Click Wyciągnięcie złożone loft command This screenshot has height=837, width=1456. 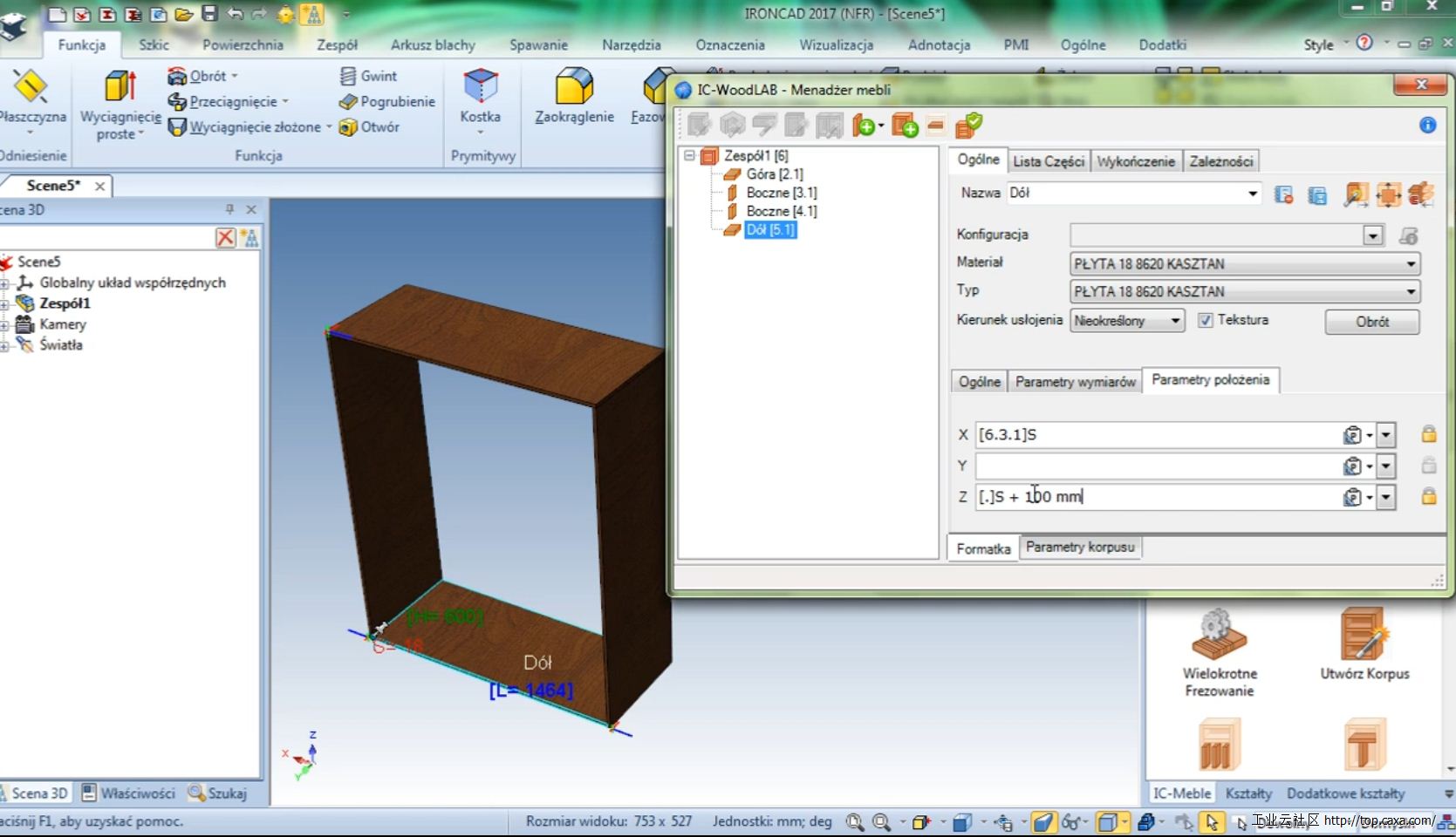tap(250, 126)
